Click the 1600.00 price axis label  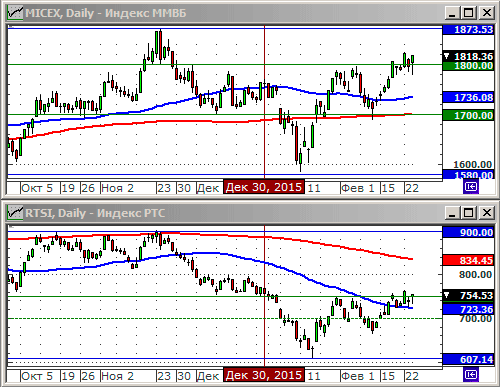point(473,164)
